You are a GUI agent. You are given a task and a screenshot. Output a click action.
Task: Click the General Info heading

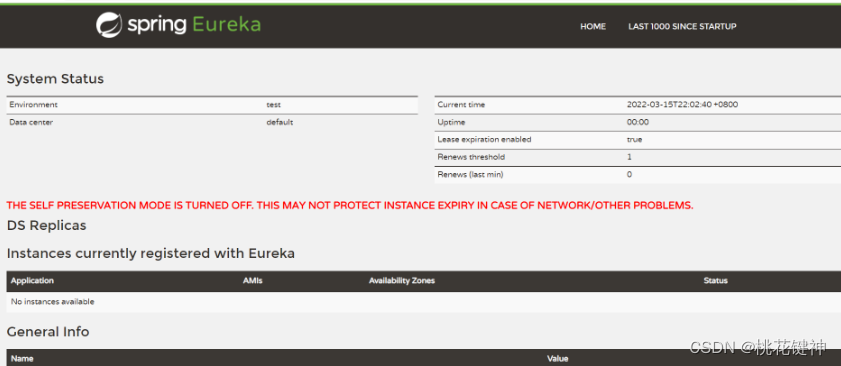48,332
